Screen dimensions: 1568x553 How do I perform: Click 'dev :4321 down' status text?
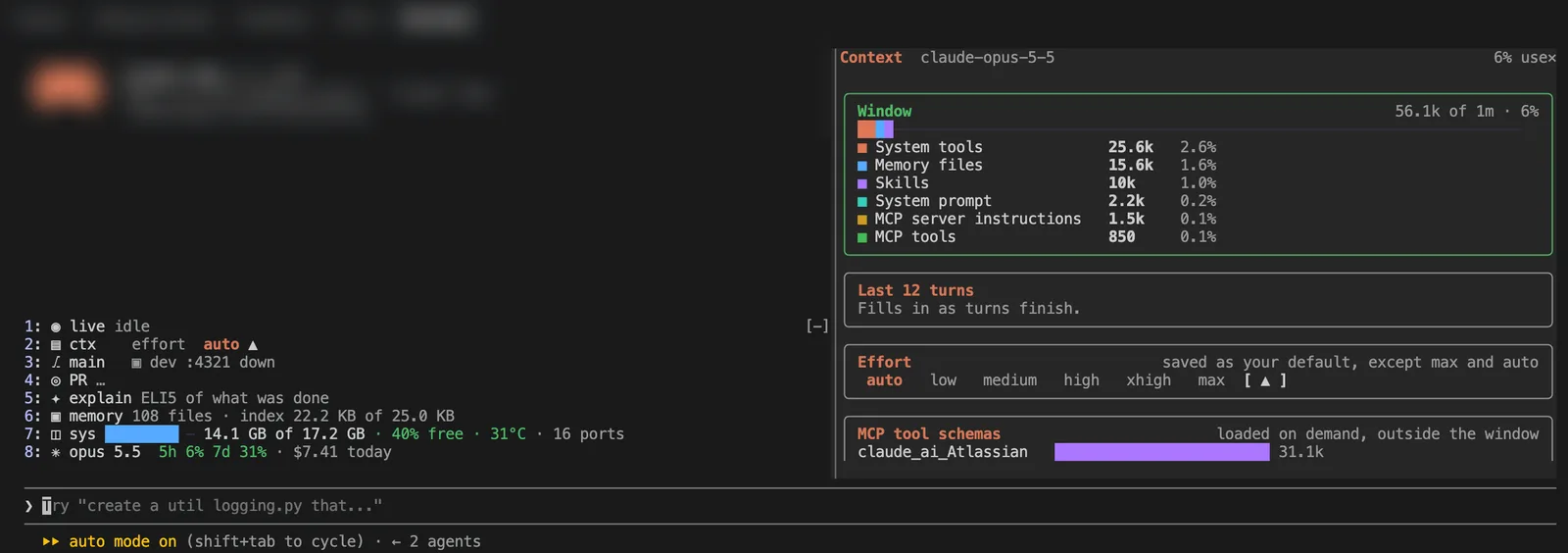pos(213,363)
